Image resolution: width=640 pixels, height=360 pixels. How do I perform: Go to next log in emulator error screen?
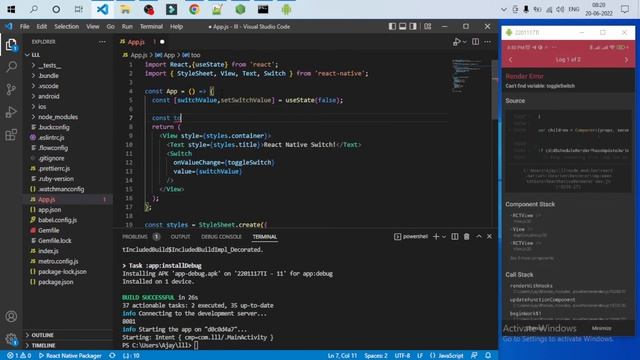pyautogui.click(x=627, y=60)
